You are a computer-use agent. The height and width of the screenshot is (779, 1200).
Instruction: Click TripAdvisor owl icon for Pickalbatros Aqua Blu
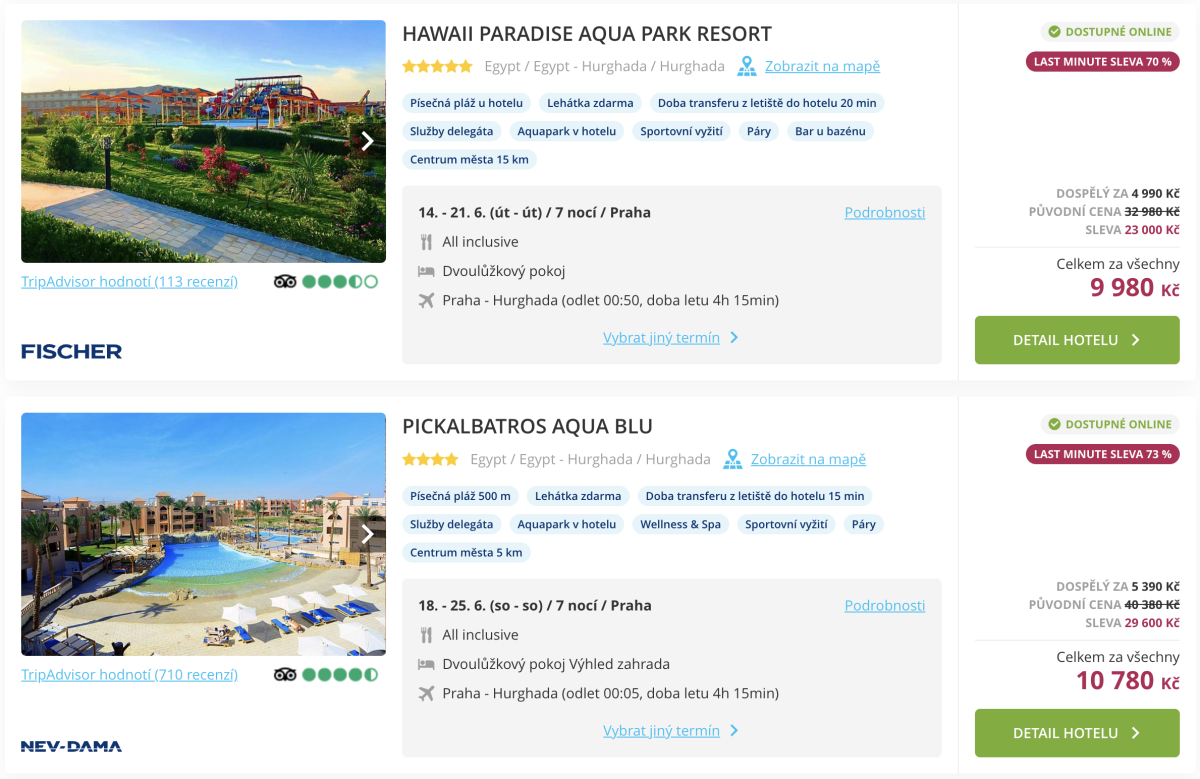pos(285,675)
